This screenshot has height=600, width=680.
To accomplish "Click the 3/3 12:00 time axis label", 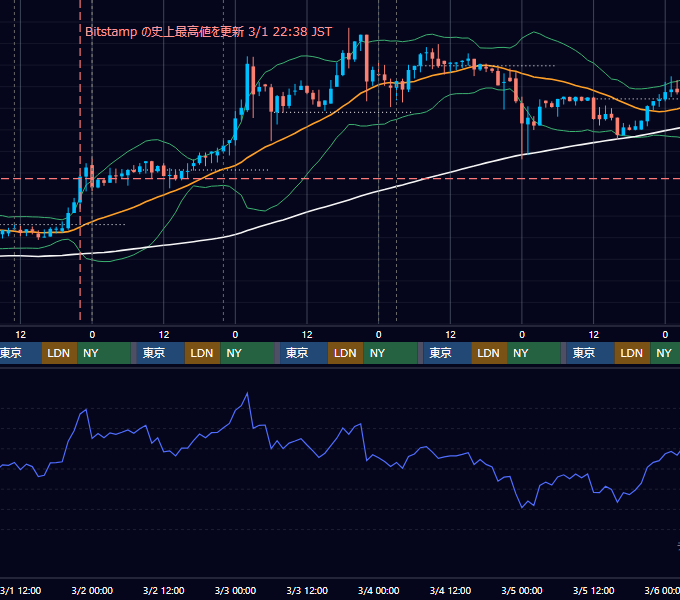I will [x=307, y=590].
